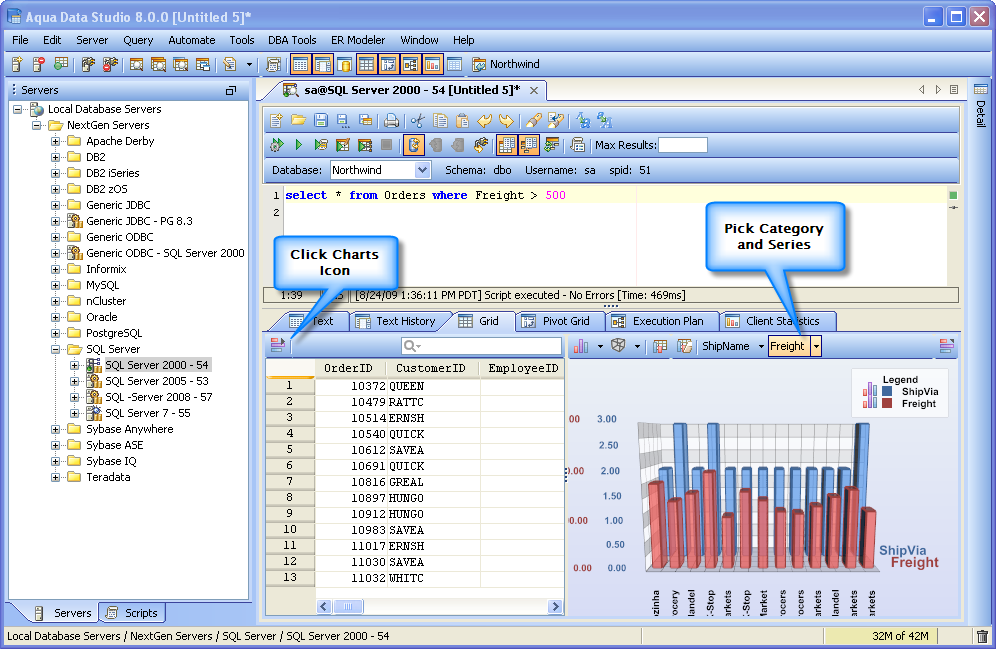This screenshot has height=649, width=996.
Task: Open the Database Northwind dropdown
Action: point(422,170)
